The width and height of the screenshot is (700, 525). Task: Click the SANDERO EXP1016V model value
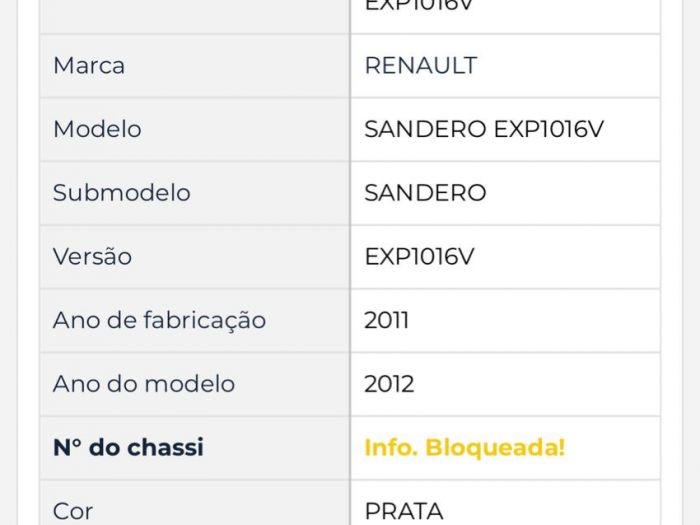[x=484, y=130]
